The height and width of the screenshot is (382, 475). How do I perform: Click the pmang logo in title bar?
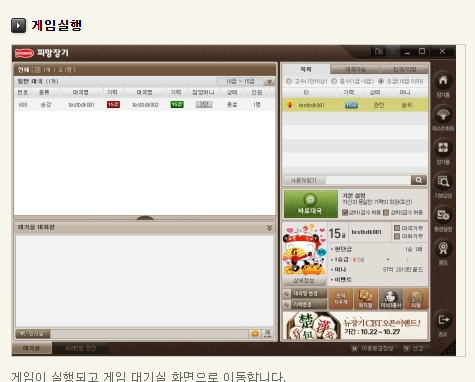point(24,53)
